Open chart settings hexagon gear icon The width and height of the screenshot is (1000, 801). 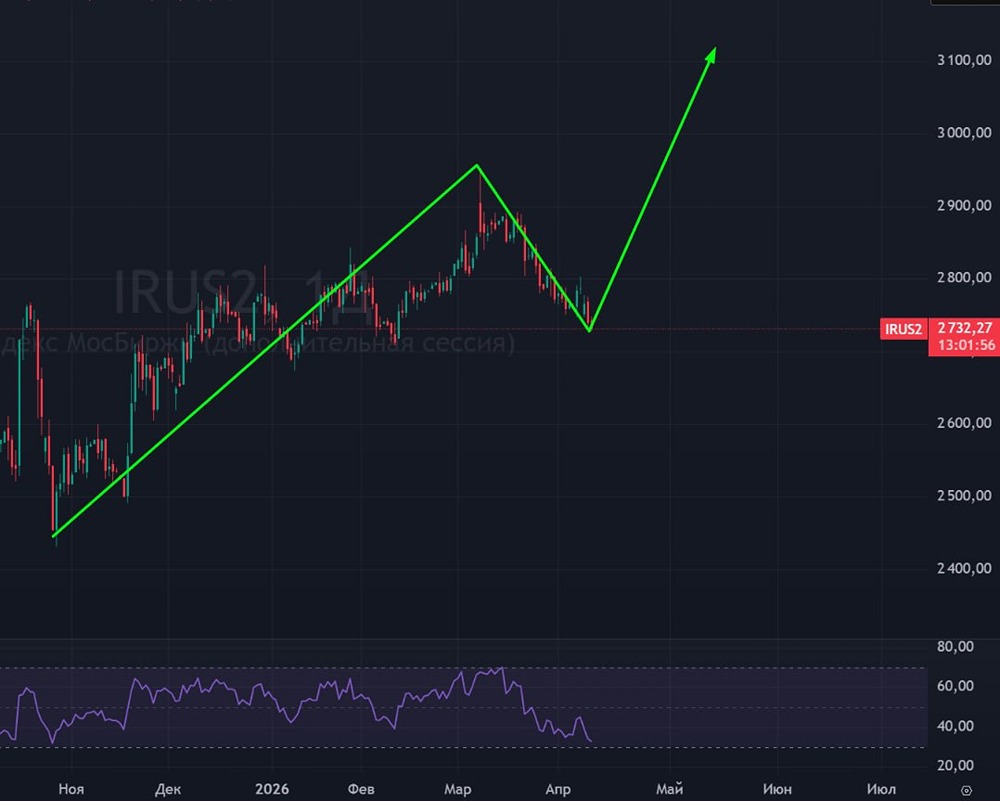click(966, 790)
